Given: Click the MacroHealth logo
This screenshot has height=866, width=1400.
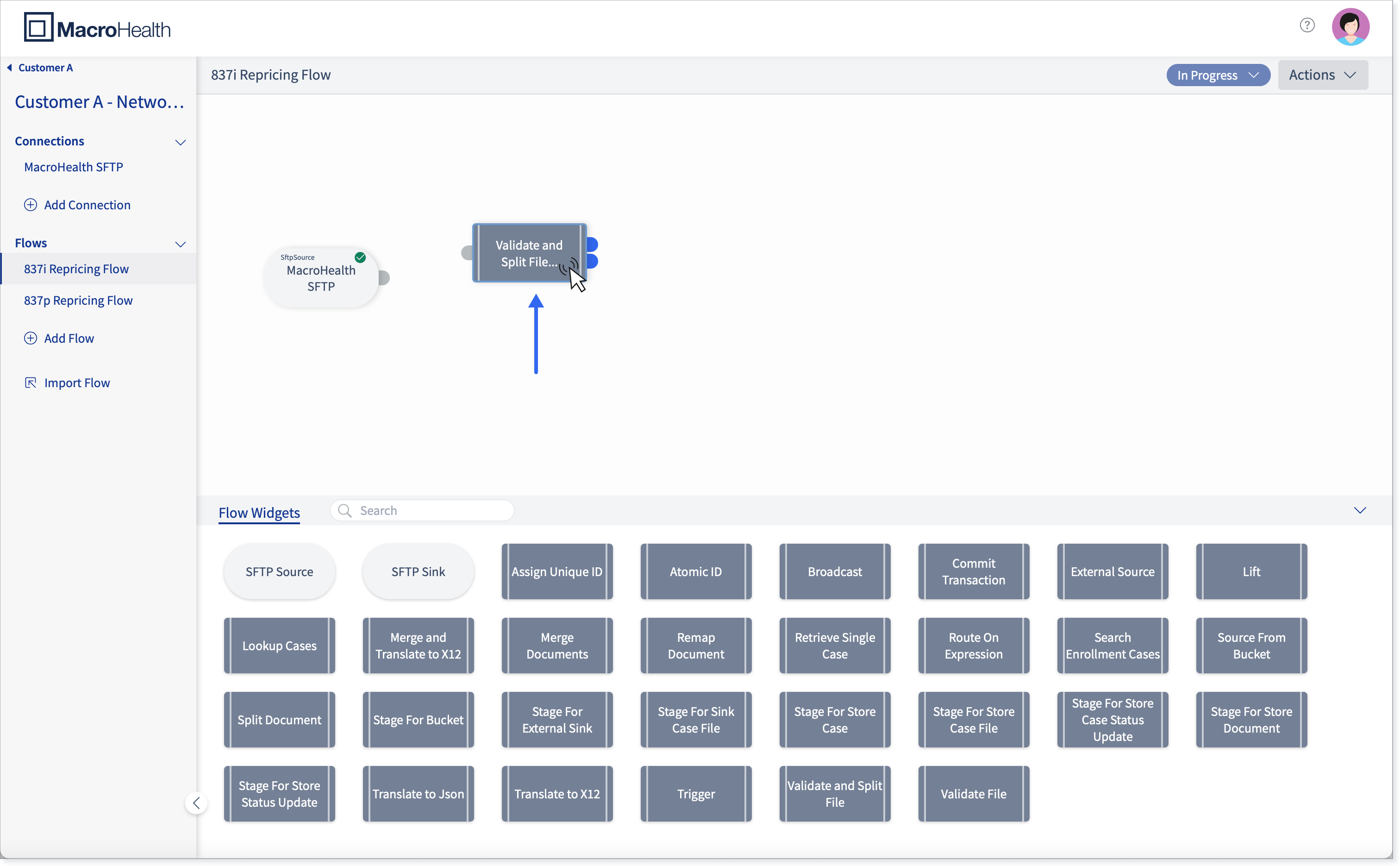Looking at the screenshot, I should (x=97, y=27).
